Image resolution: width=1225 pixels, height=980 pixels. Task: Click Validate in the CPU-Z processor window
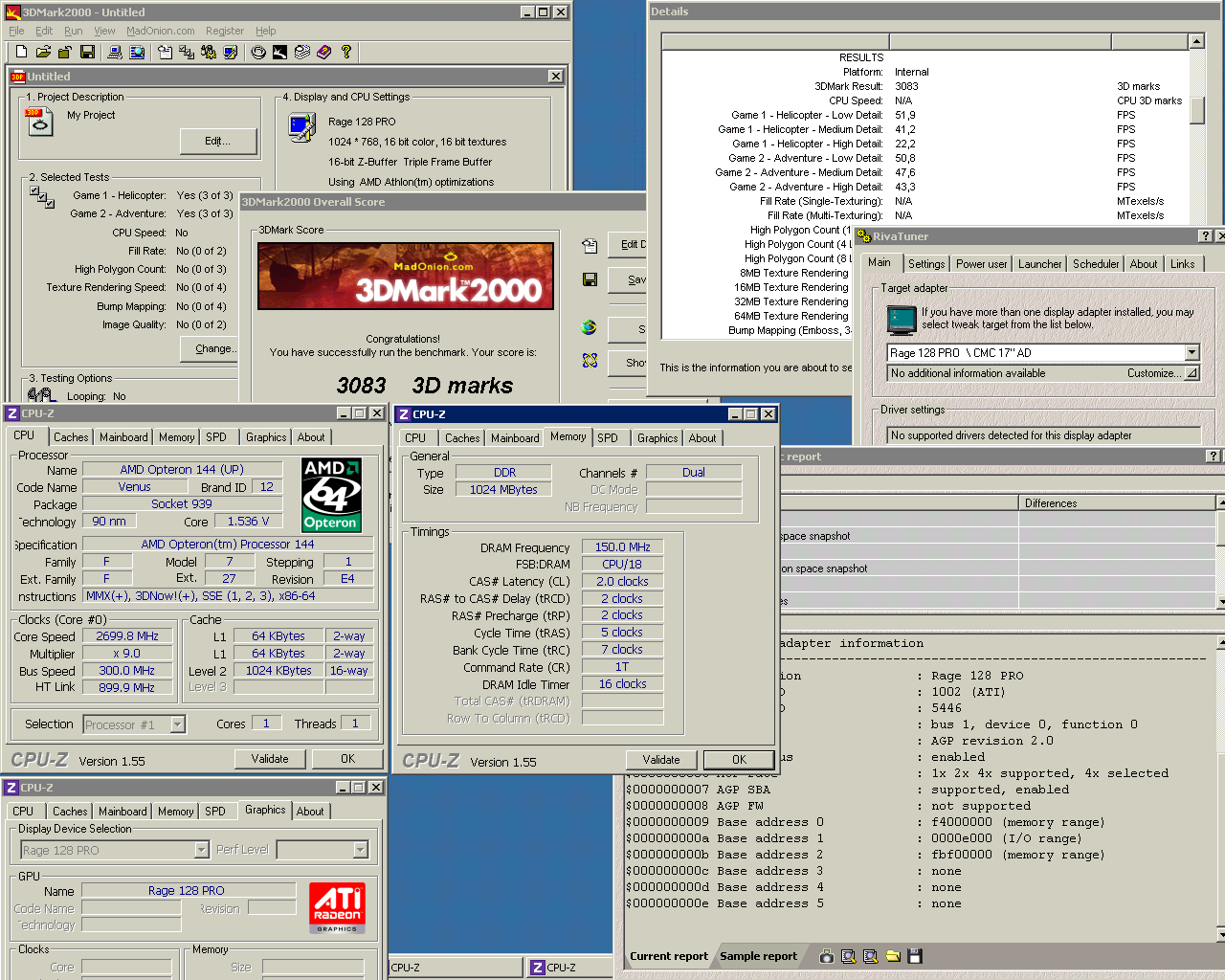point(270,759)
